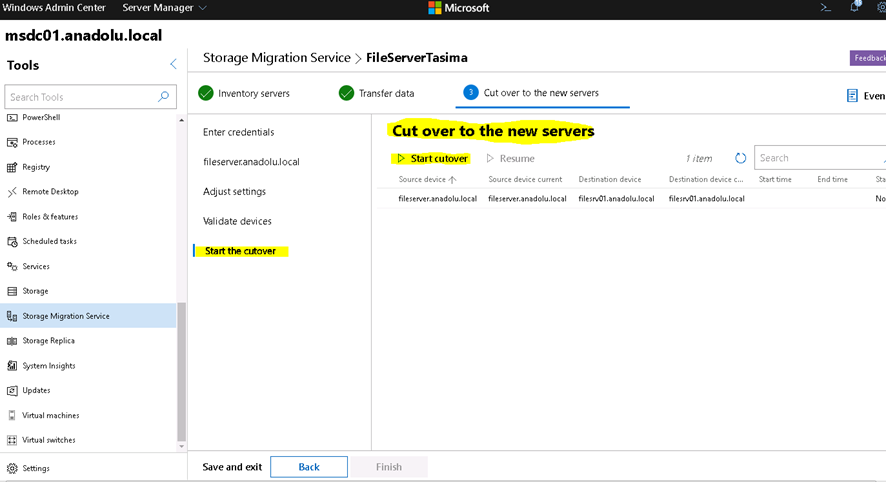The width and height of the screenshot is (886, 482).
Task: Open the Updates icon
Action: pos(12,390)
